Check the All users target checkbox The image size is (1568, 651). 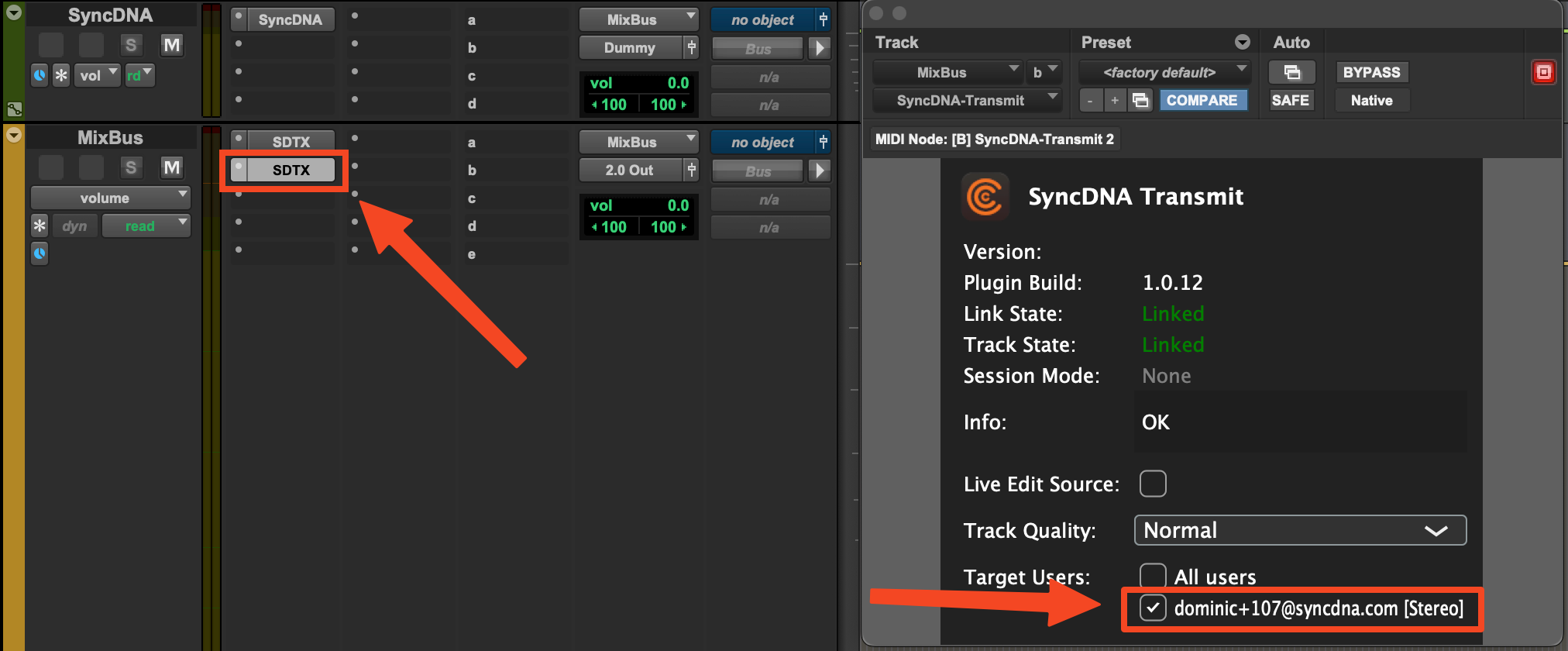point(1153,577)
